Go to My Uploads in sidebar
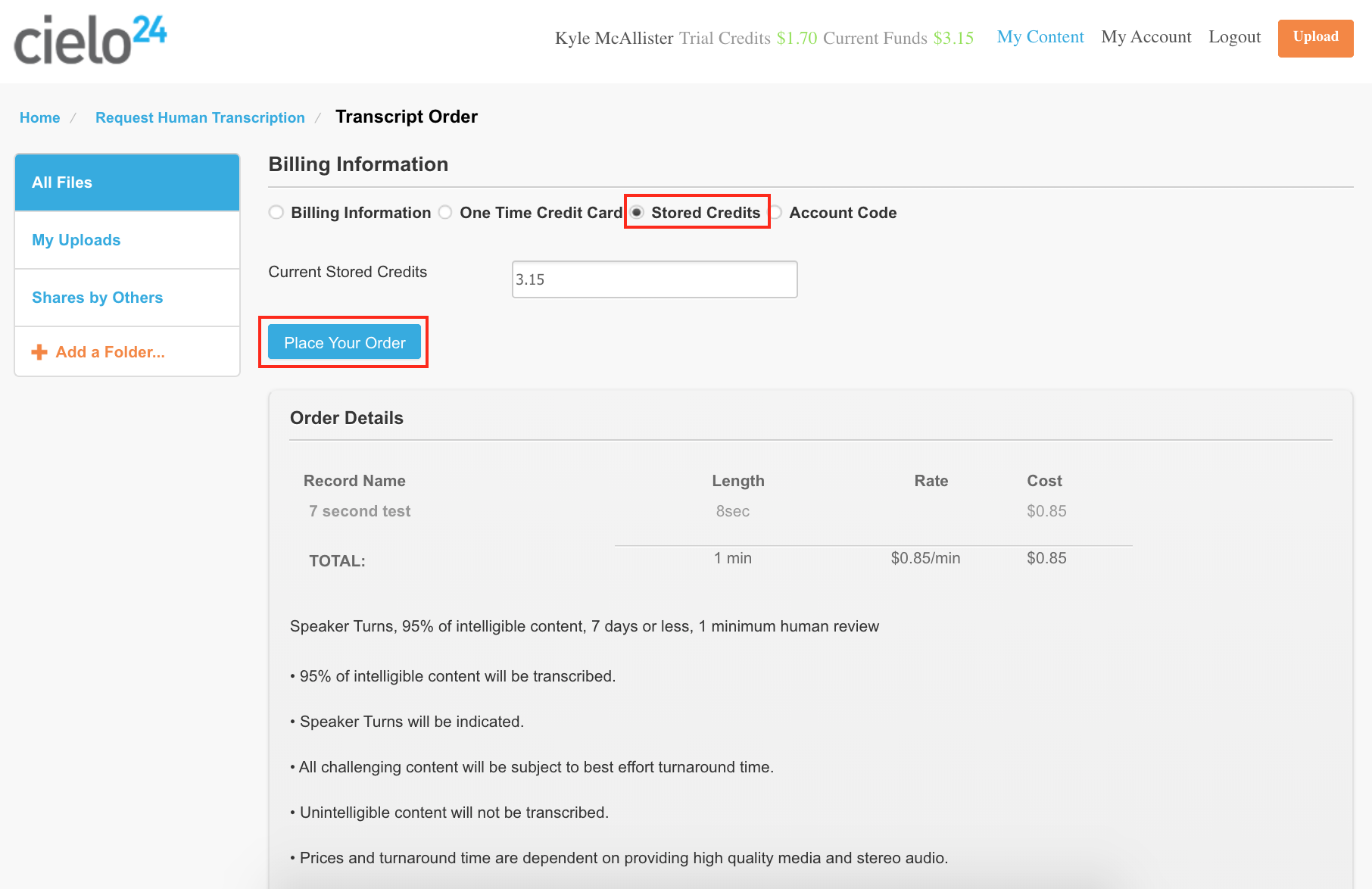The image size is (1372, 889). [127, 240]
